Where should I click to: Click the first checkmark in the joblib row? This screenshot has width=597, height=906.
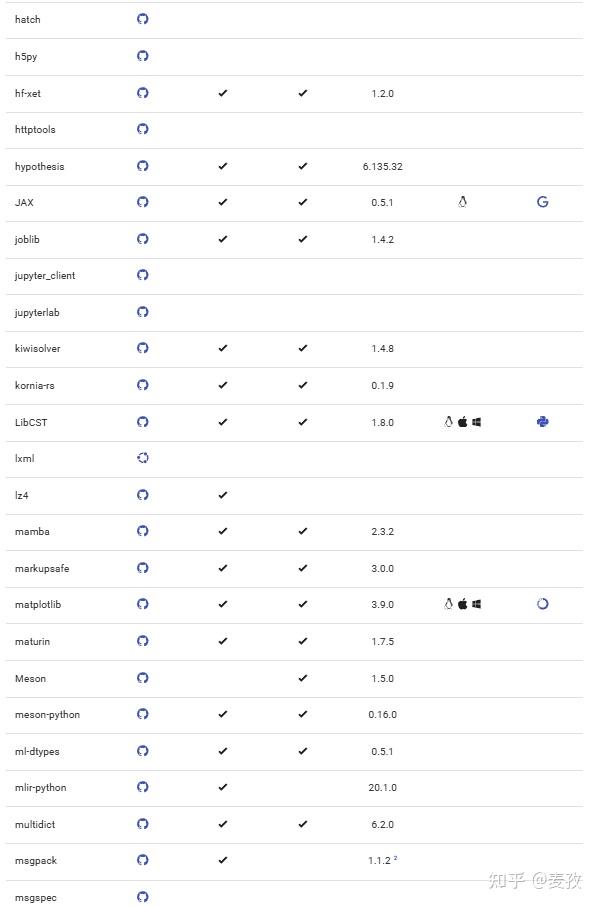pyautogui.click(x=222, y=239)
